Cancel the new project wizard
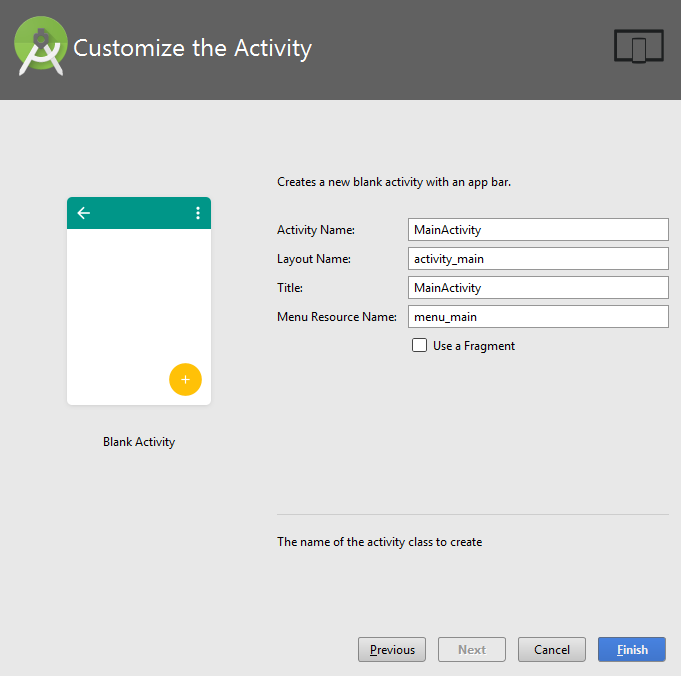Image resolution: width=681 pixels, height=676 pixels. pyautogui.click(x=552, y=649)
